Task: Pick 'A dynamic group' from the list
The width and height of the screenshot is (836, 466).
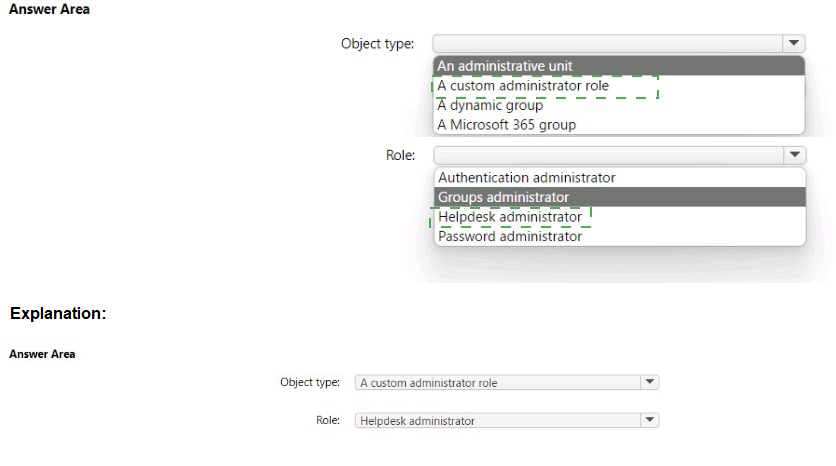Action: pos(490,105)
